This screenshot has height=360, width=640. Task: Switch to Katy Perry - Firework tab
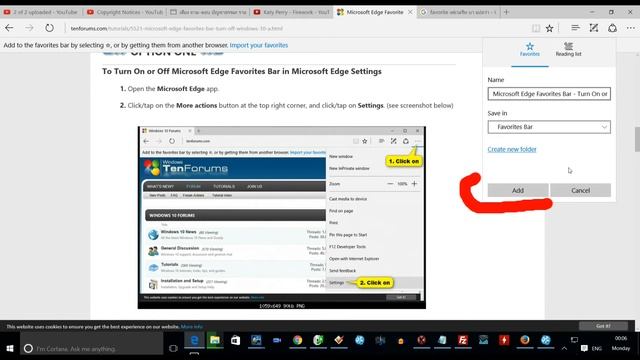[291, 12]
